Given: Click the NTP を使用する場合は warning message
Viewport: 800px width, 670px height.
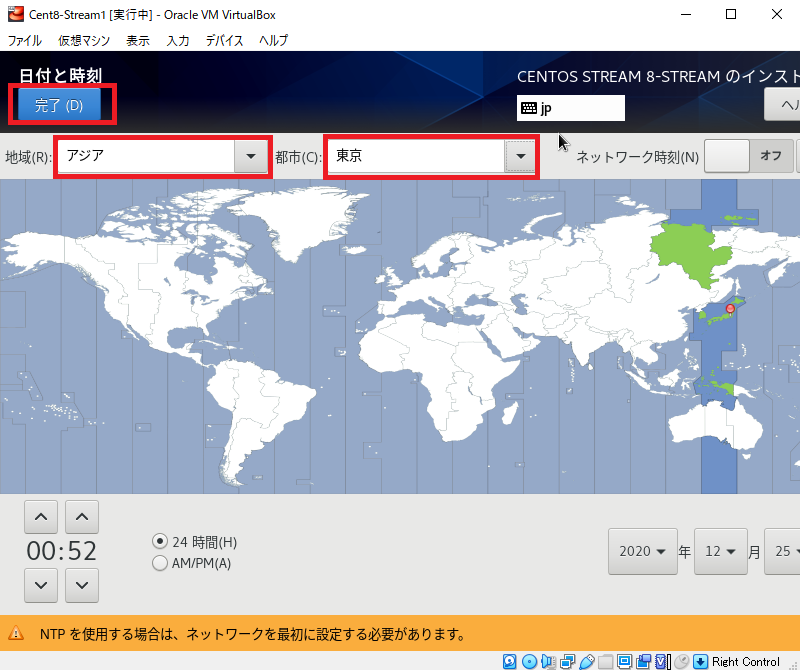Looking at the screenshot, I should 253,634.
